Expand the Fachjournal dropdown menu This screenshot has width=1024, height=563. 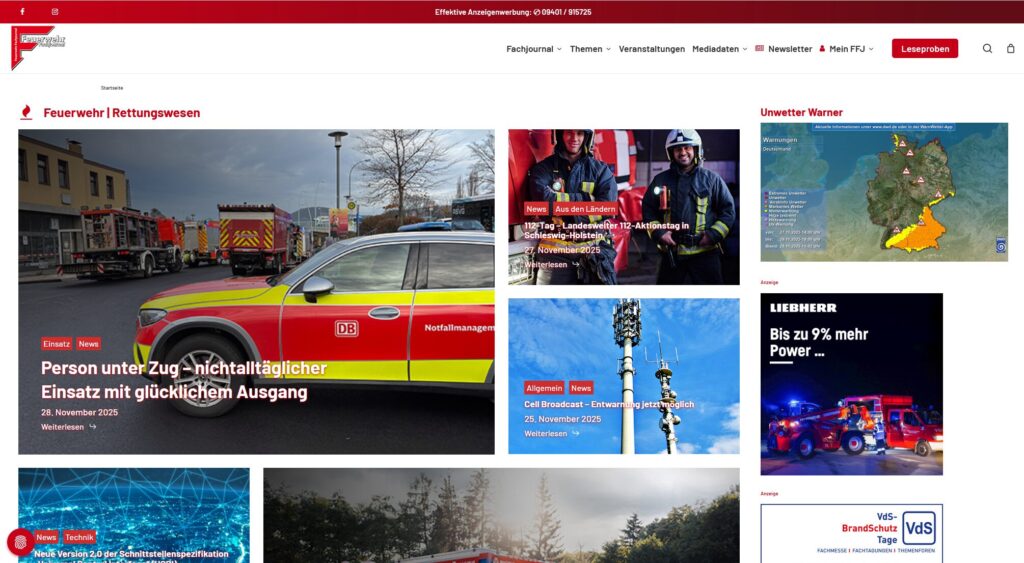coord(533,49)
